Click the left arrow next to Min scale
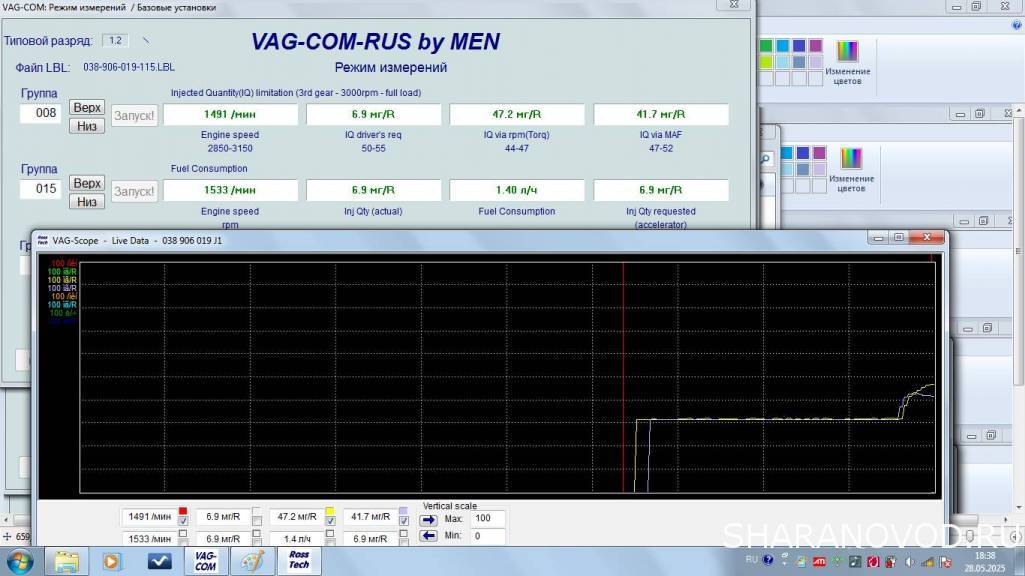Image resolution: width=1025 pixels, height=576 pixels. (x=428, y=536)
